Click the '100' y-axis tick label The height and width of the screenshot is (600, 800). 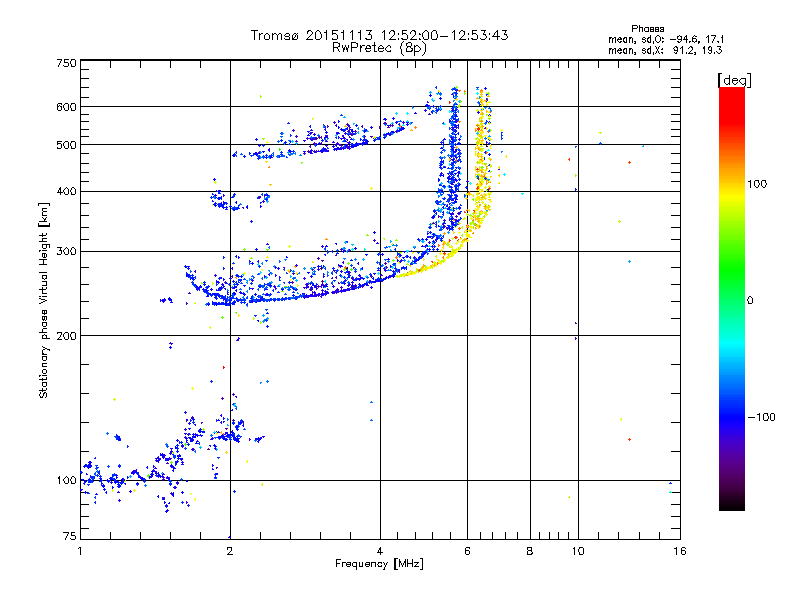click(x=66, y=481)
